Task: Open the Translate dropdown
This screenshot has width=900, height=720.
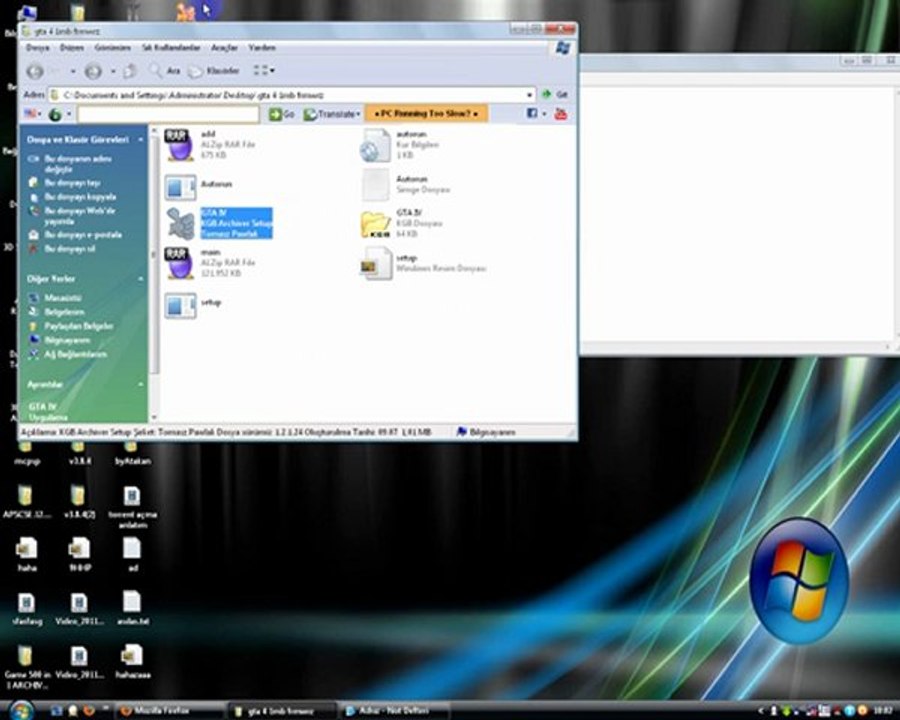Action: point(332,114)
